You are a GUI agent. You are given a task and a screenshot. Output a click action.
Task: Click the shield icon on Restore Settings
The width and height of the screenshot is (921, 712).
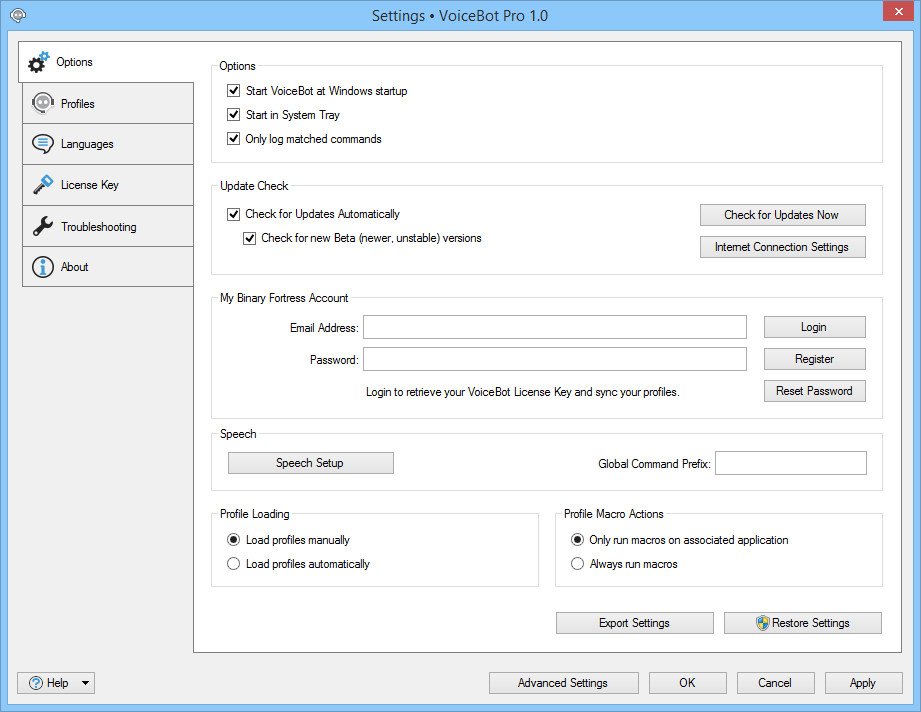click(764, 623)
